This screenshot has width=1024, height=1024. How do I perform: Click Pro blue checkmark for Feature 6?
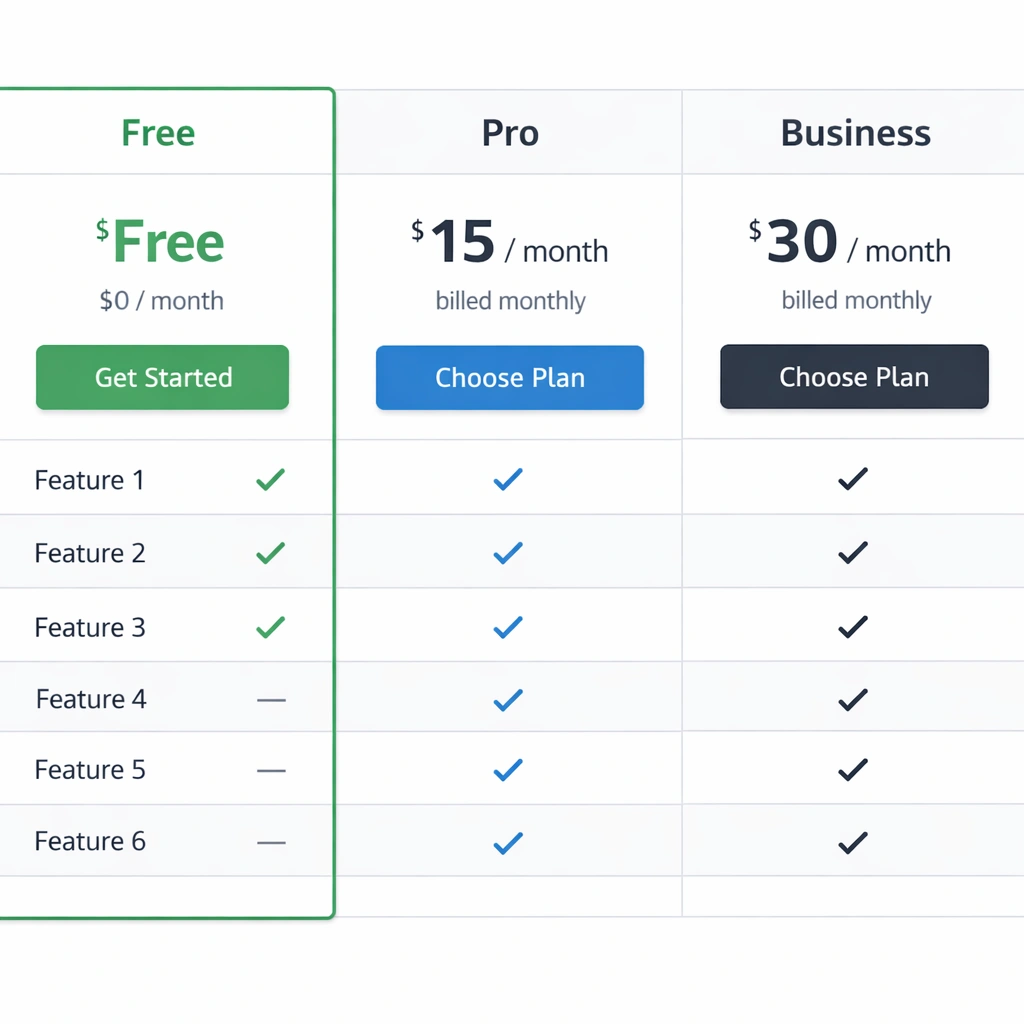508,843
